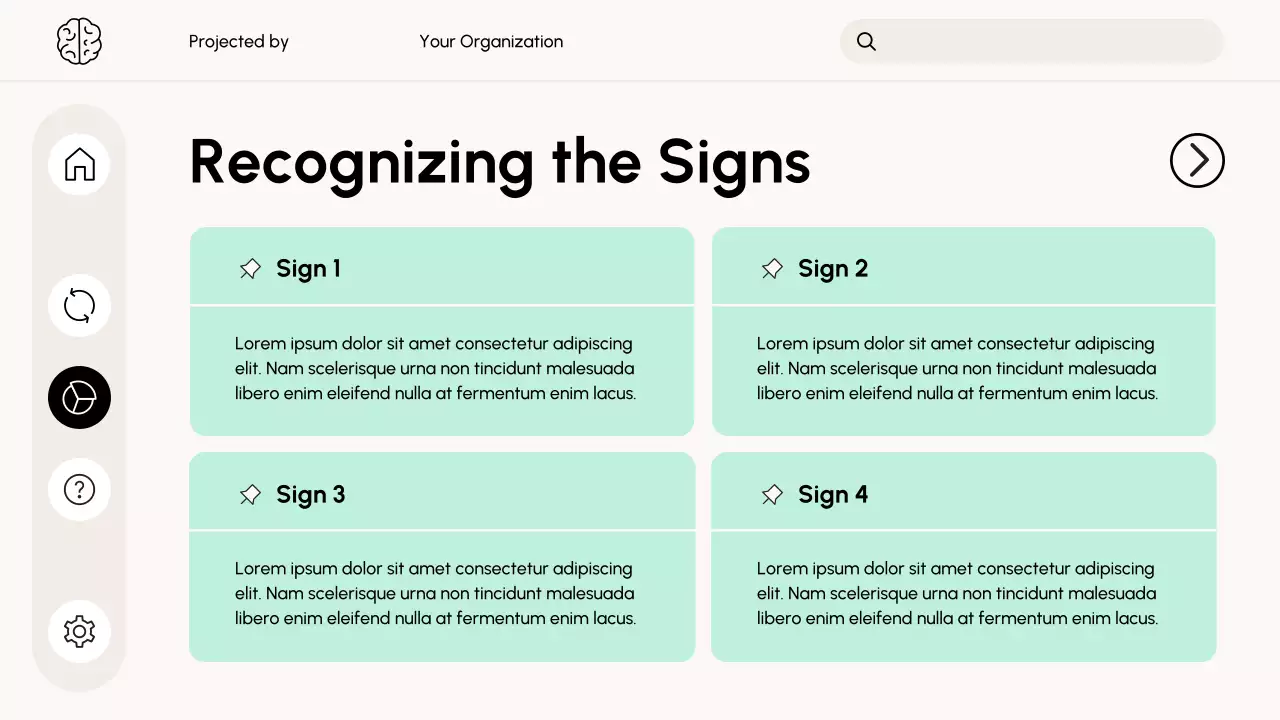Click the Recognizing the Signs title
This screenshot has height=720, width=1280.
(499, 162)
